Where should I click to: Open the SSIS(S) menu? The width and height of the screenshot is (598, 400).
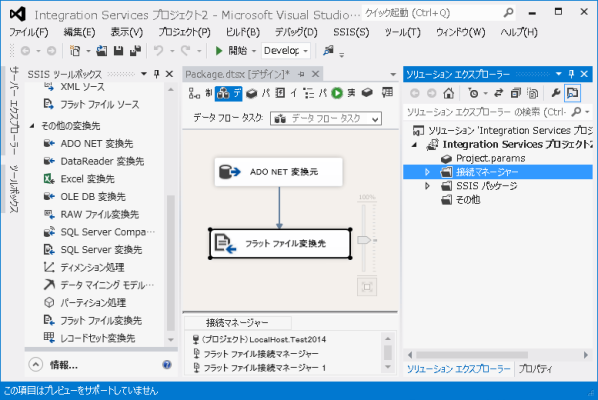point(351,32)
